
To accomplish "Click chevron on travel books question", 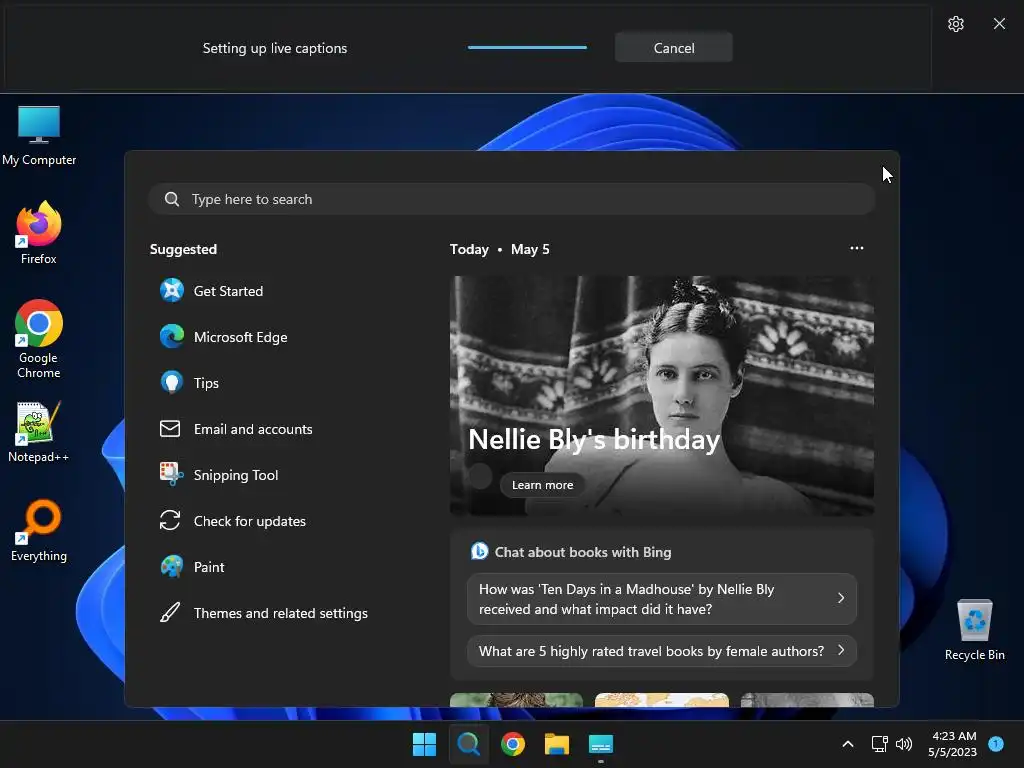I will point(840,650).
